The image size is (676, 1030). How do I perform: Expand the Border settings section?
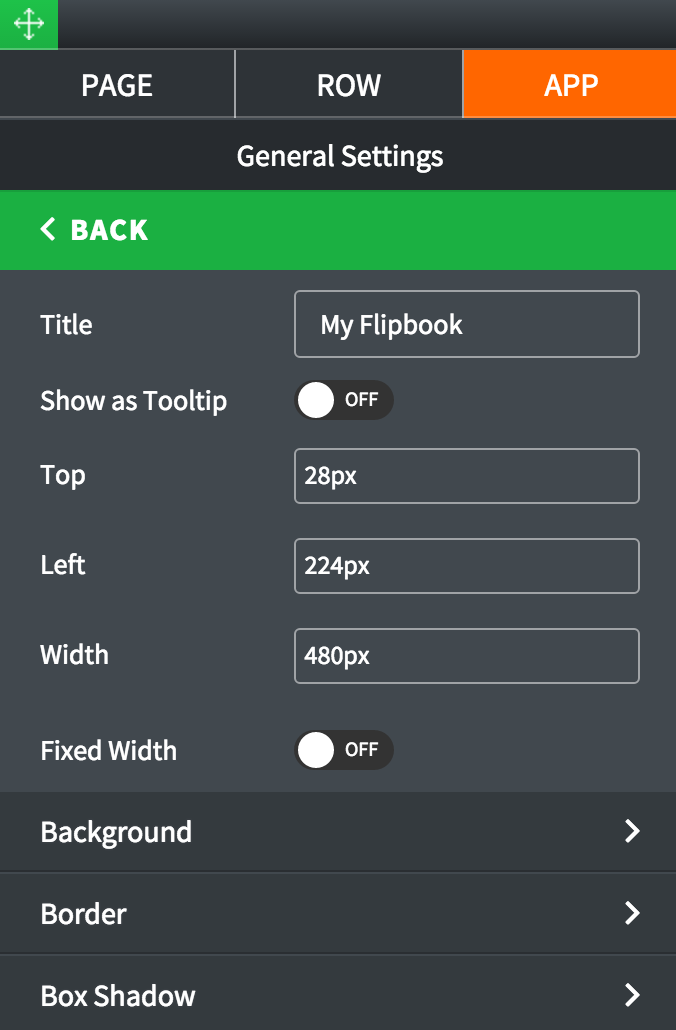(338, 914)
